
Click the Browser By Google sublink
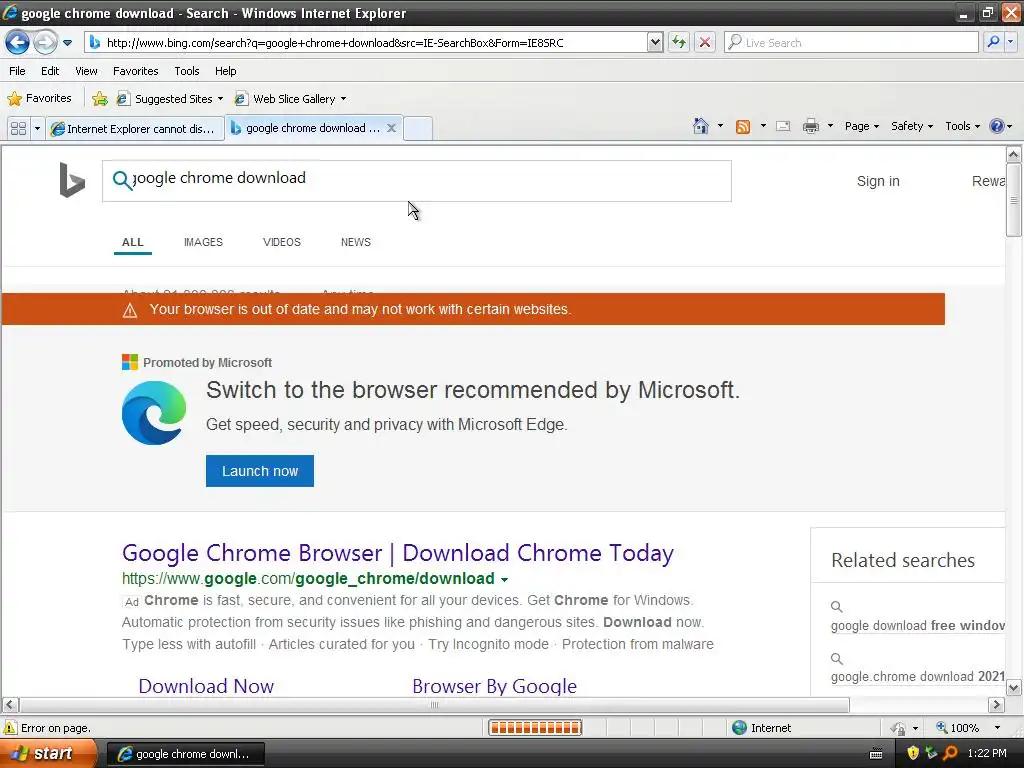tap(494, 686)
